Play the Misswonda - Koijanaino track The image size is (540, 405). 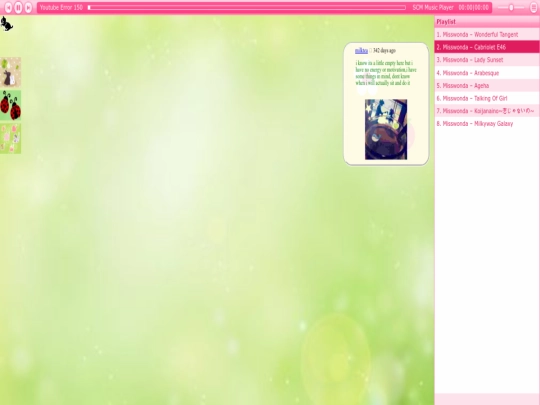tap(487, 111)
